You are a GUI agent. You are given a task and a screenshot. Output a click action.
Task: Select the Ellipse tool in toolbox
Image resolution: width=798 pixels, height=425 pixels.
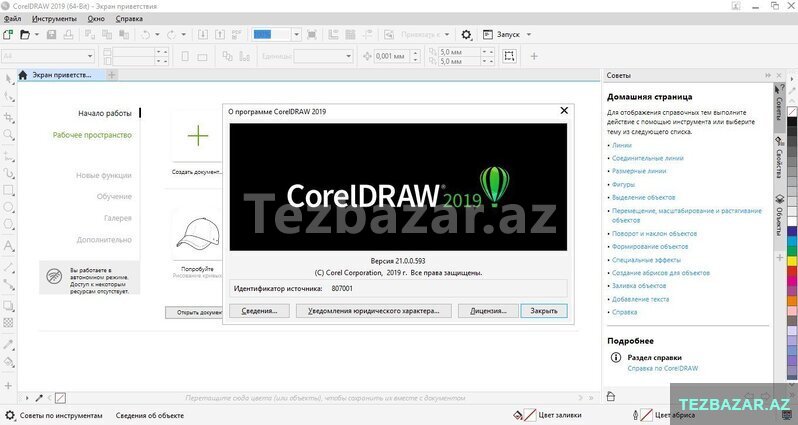click(9, 207)
